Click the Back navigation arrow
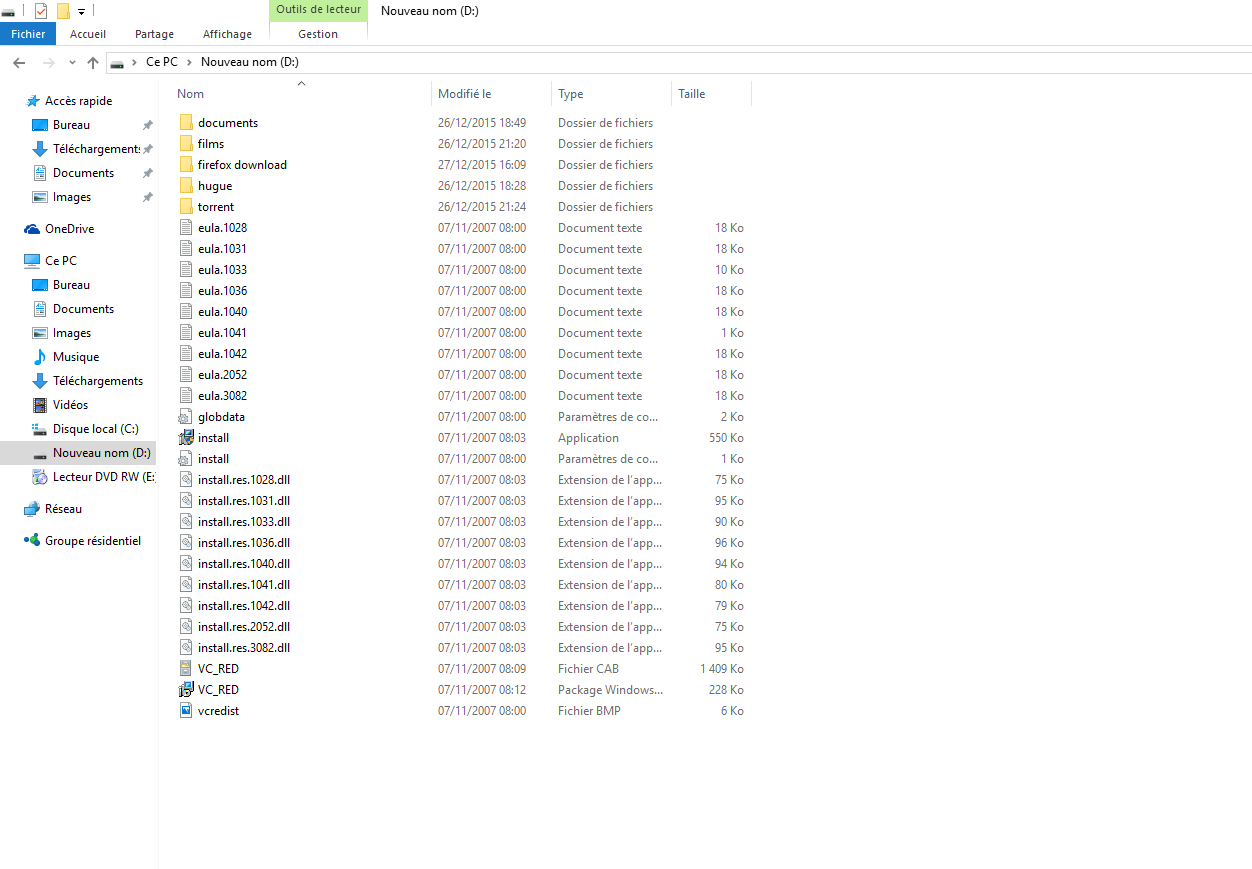 (19, 62)
